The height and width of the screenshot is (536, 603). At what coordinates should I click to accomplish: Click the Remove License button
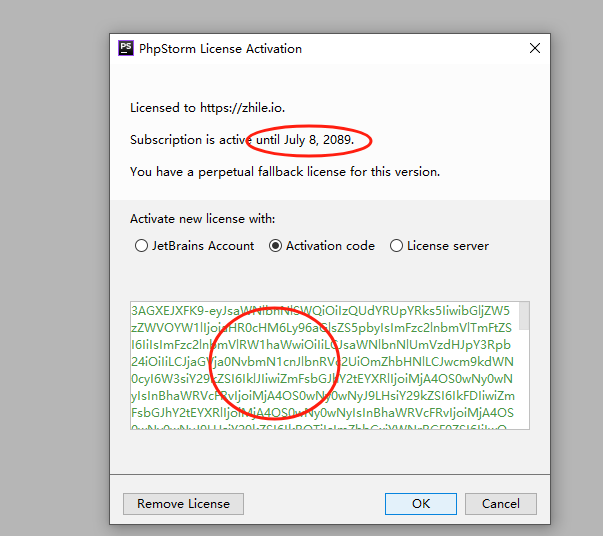[183, 504]
